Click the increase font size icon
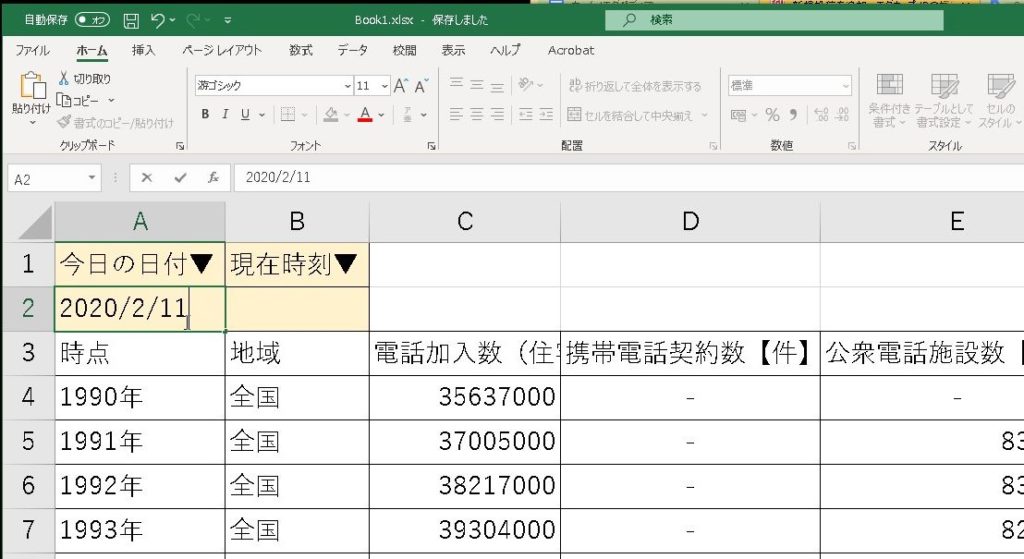Image resolution: width=1024 pixels, height=559 pixels. pos(401,86)
